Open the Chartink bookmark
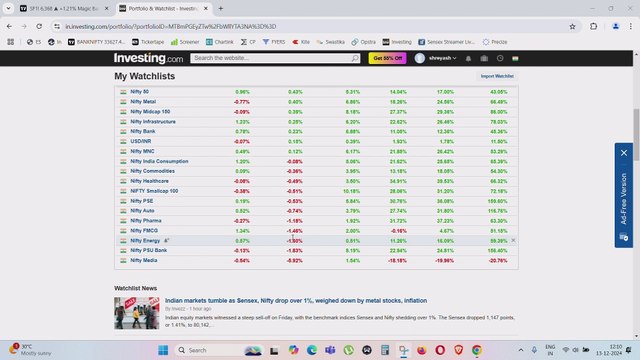Screen dimensions: 640x360 click(x=220, y=42)
